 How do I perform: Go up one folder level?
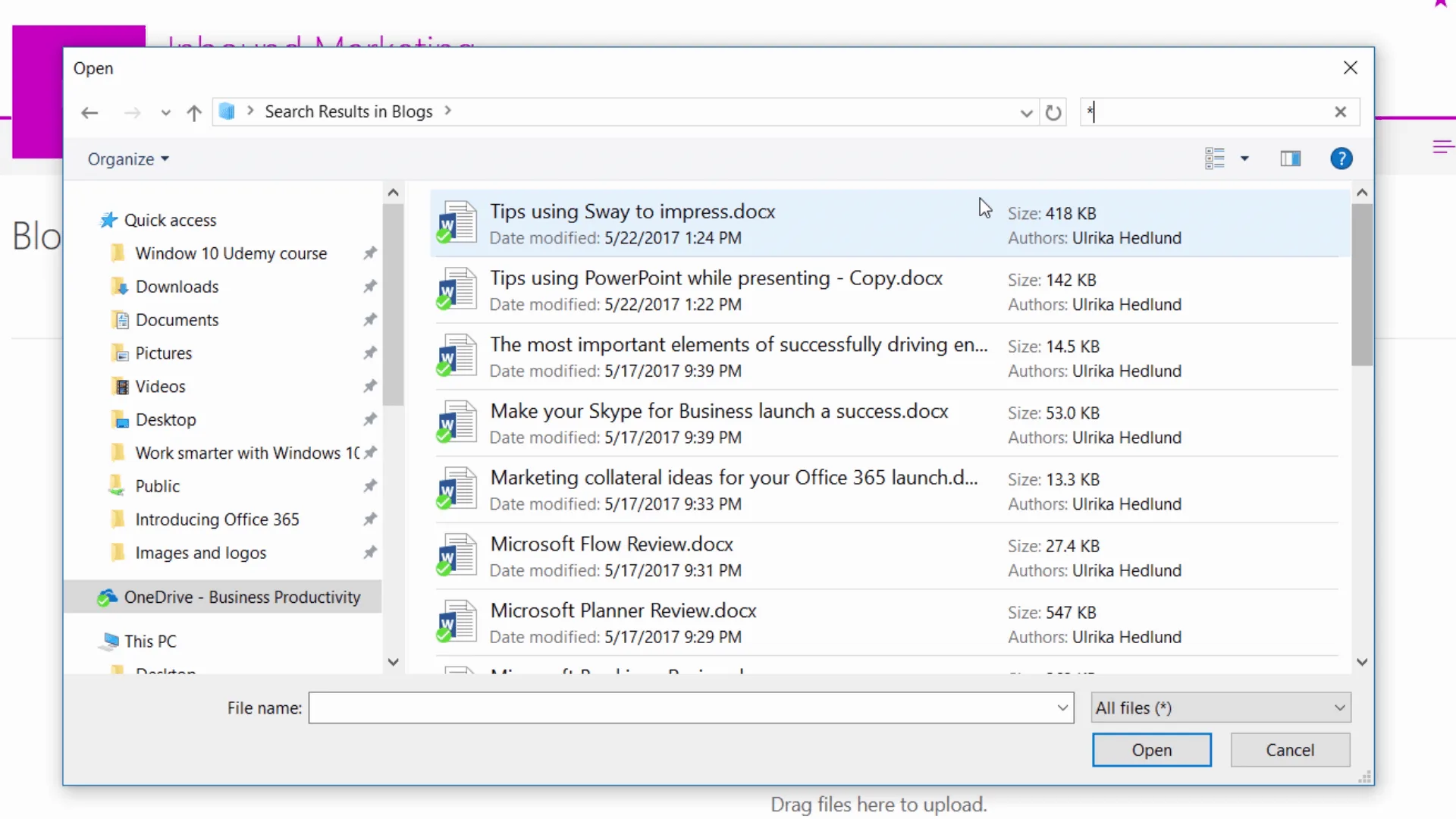[194, 112]
